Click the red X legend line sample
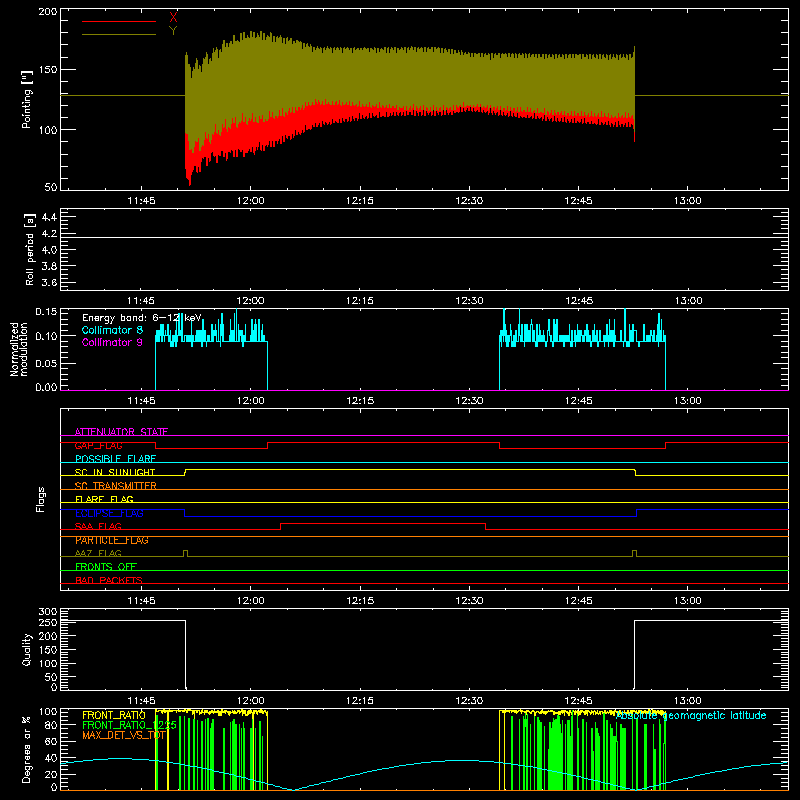 point(118,21)
